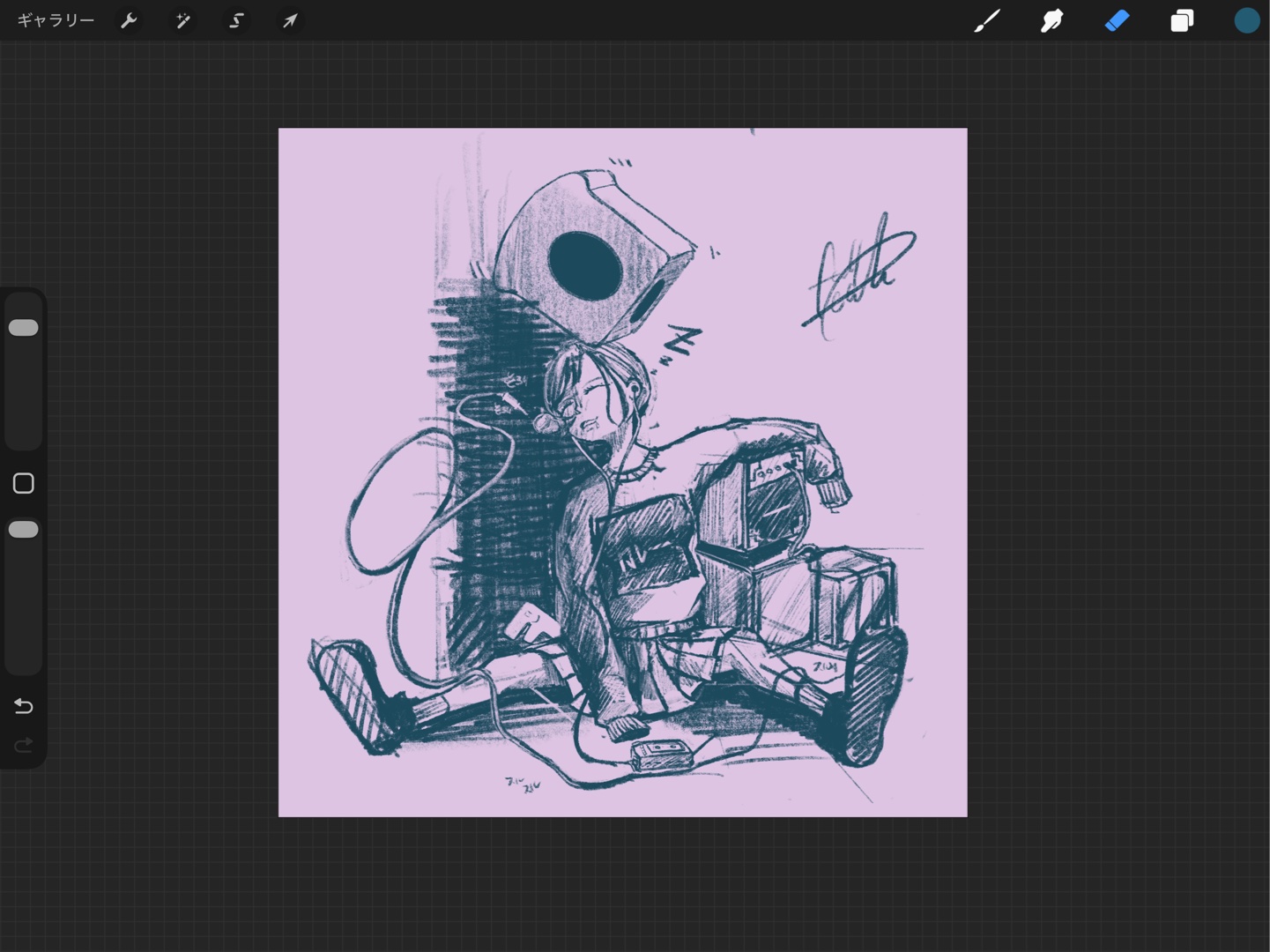Open the ギャラリー gallery view
1270x952 pixels.
pos(56,20)
